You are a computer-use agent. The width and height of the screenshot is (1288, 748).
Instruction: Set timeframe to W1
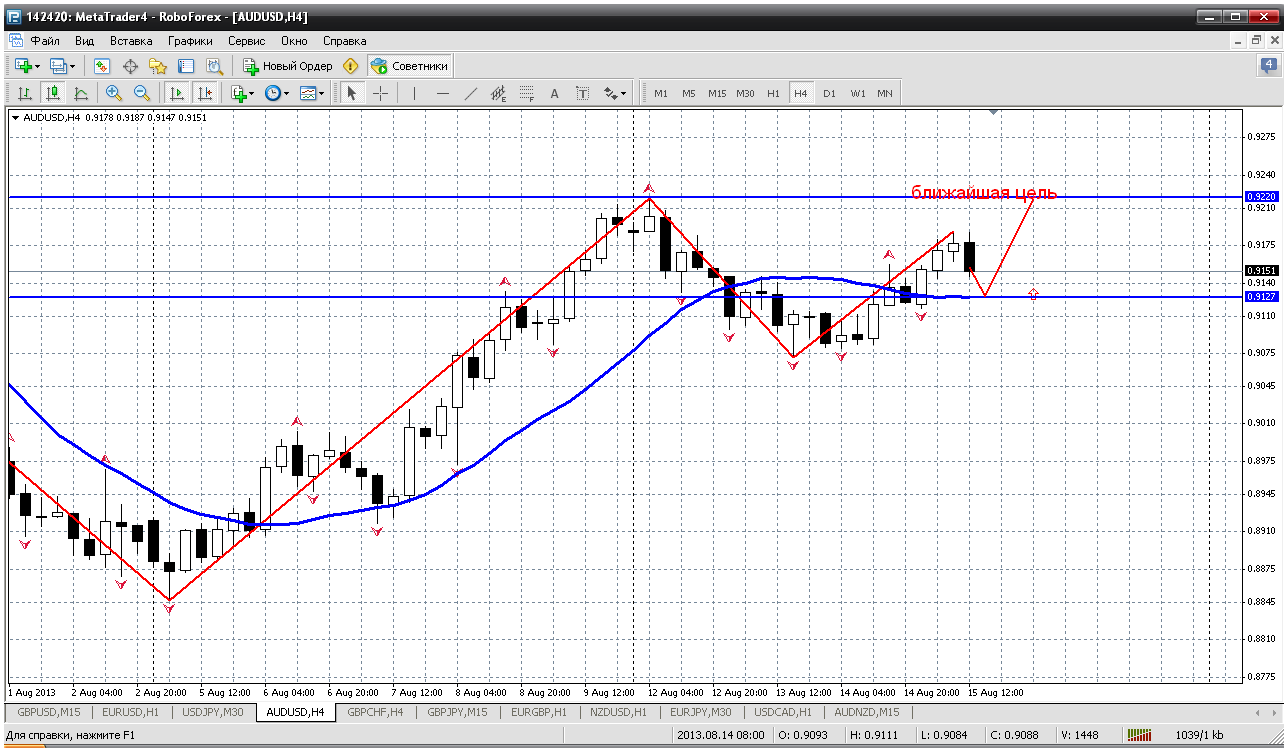(858, 93)
